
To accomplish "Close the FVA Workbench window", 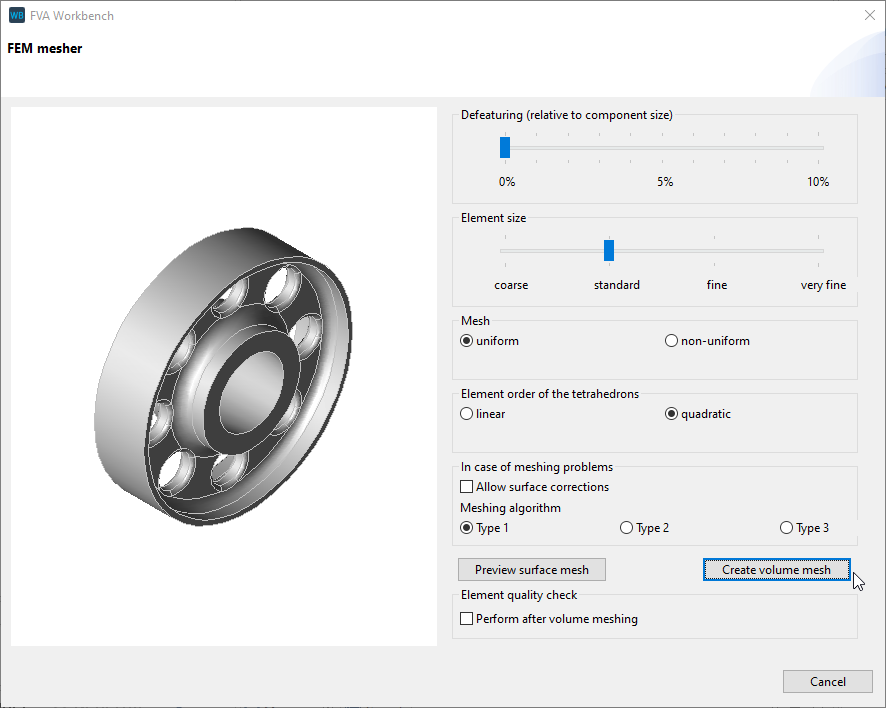I will click(869, 15).
